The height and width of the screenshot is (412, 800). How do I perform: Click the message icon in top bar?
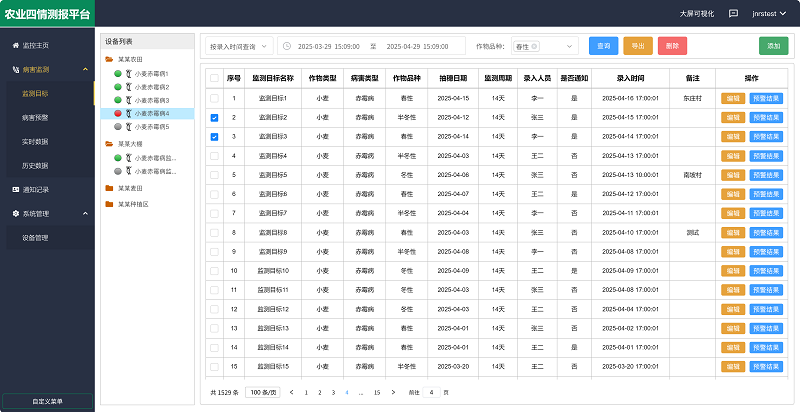[x=733, y=14]
